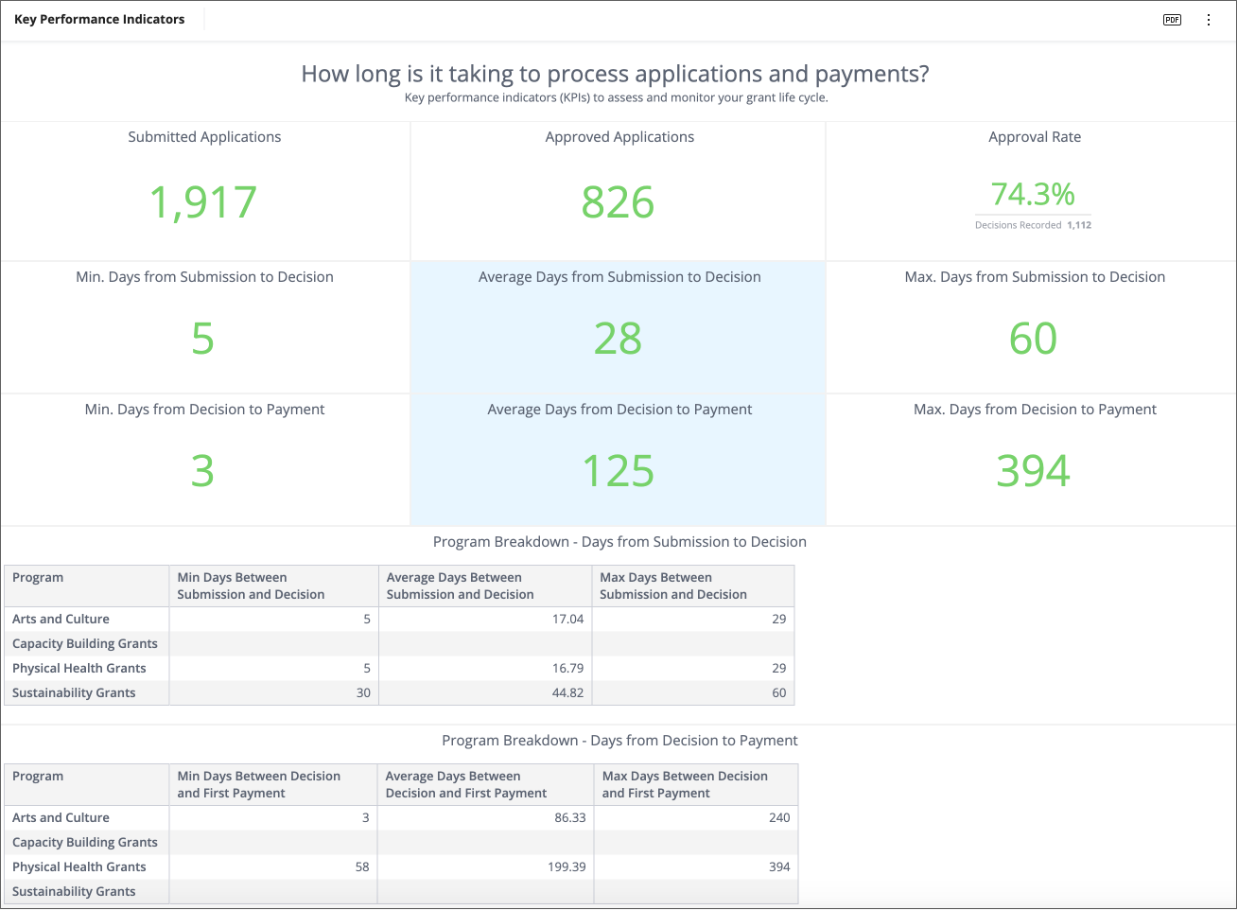
Task: Click the Max Days Between Submission and Decision header
Action: pyautogui.click(x=673, y=586)
